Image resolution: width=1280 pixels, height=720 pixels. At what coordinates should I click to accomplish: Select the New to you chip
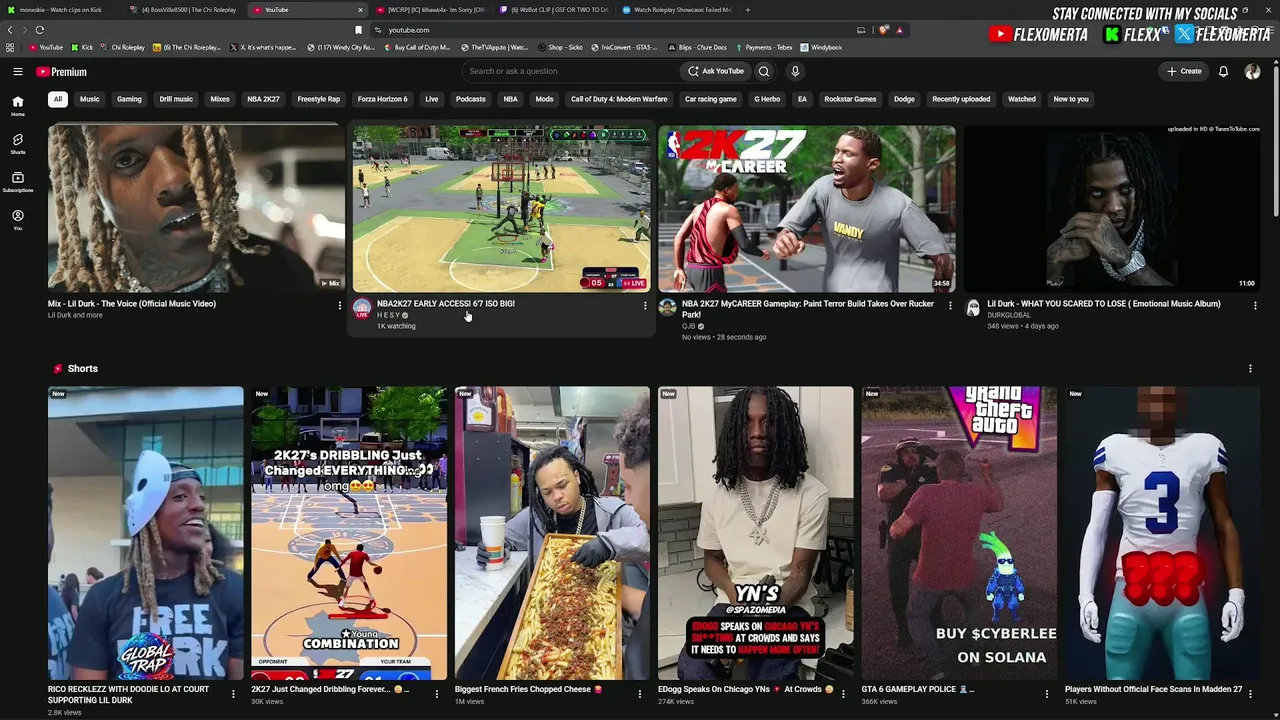pyautogui.click(x=1071, y=99)
